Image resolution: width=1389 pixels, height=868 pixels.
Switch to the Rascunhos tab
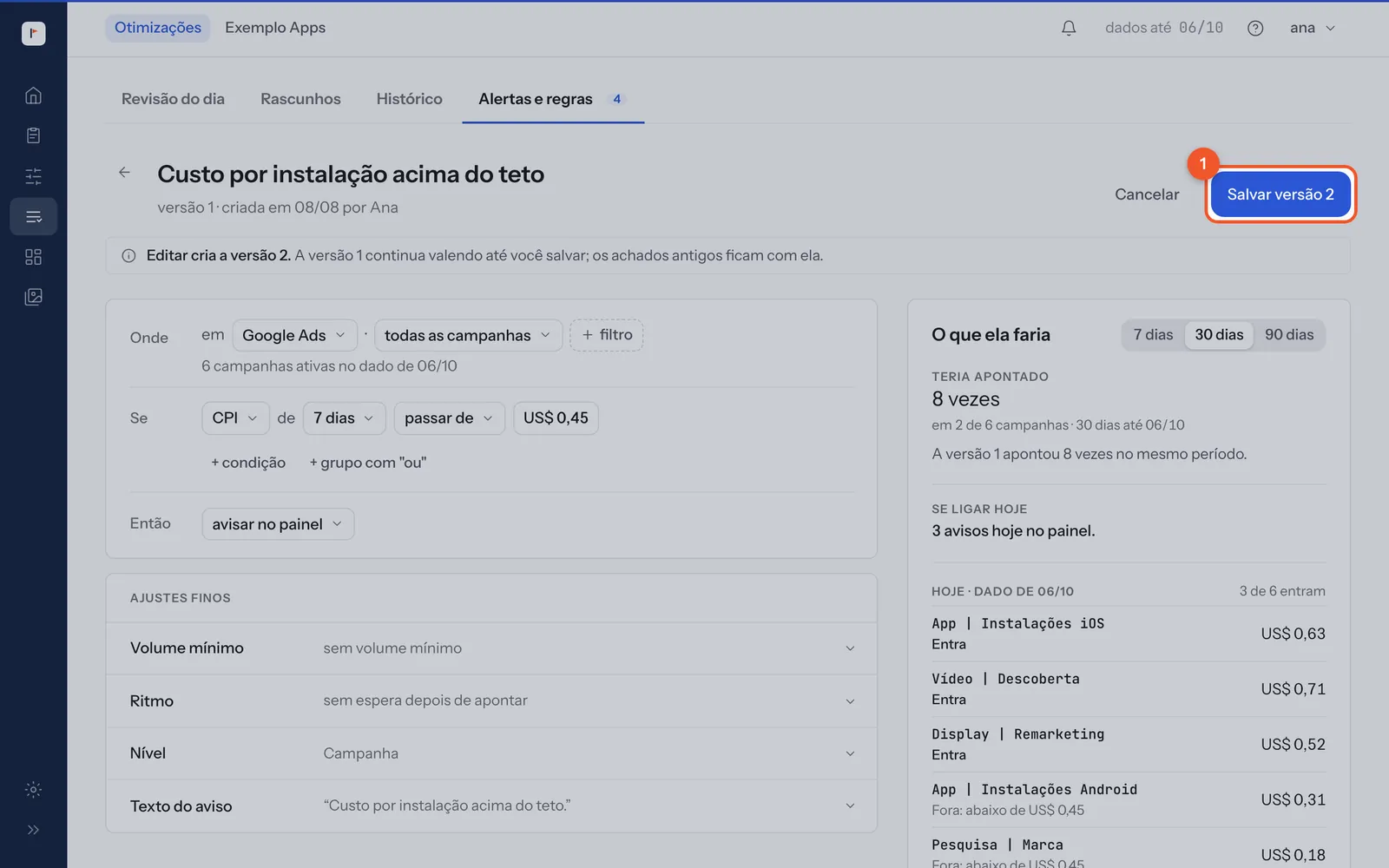300,99
